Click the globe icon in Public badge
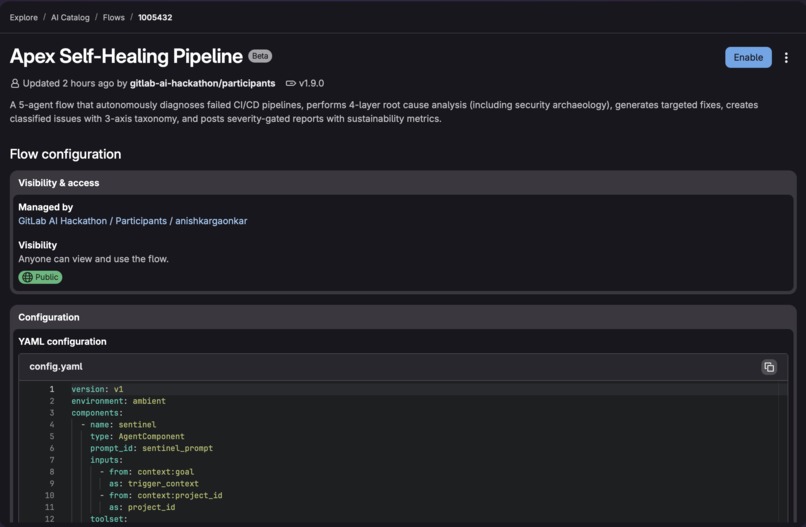Viewport: 806px width, 527px height. click(x=27, y=277)
